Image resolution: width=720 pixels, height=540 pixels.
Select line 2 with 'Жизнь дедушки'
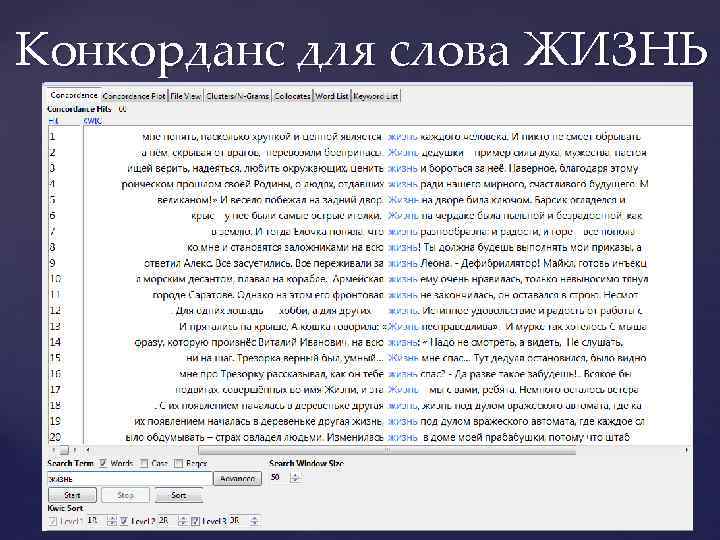coord(370,152)
